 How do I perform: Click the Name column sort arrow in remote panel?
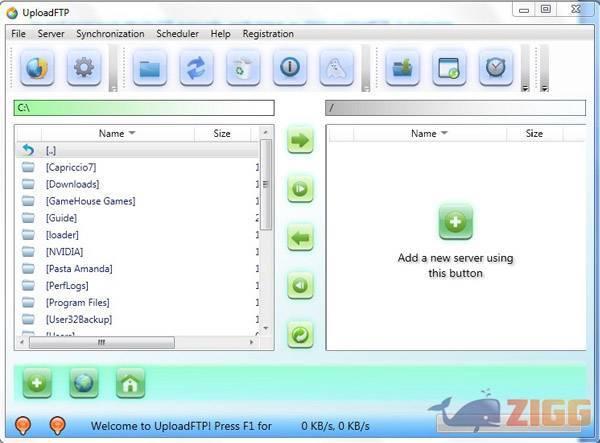click(444, 133)
